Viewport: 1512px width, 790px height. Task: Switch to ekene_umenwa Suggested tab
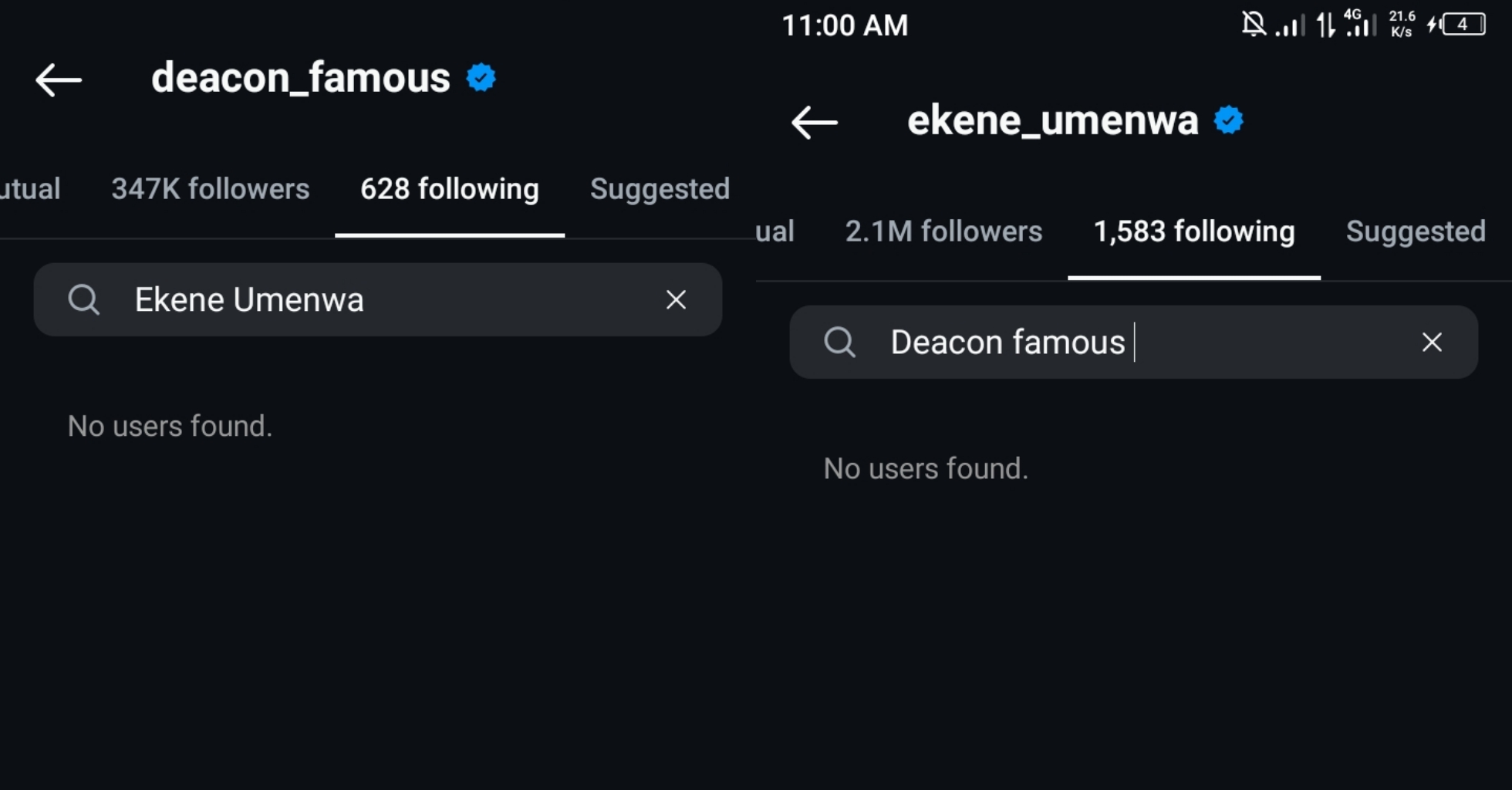pos(1416,231)
